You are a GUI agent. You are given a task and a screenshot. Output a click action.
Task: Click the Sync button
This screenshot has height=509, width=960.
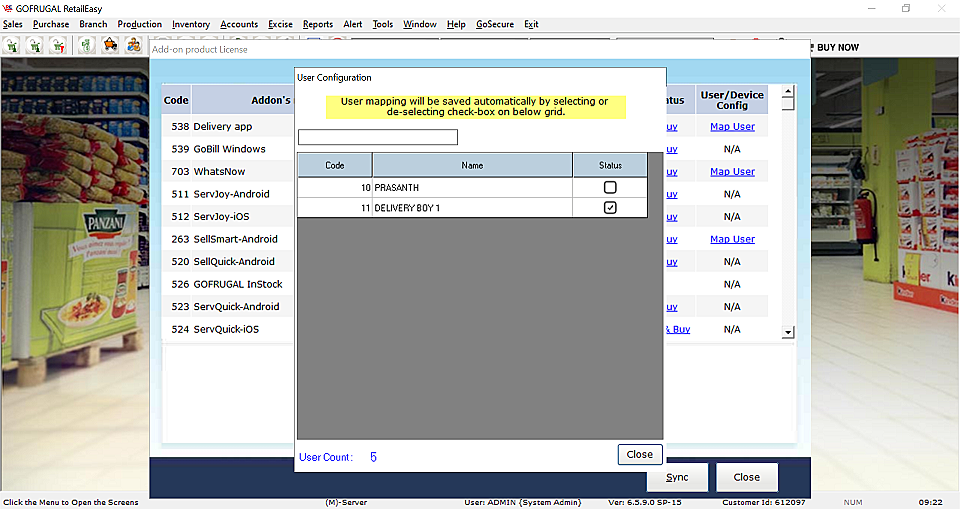[677, 477]
